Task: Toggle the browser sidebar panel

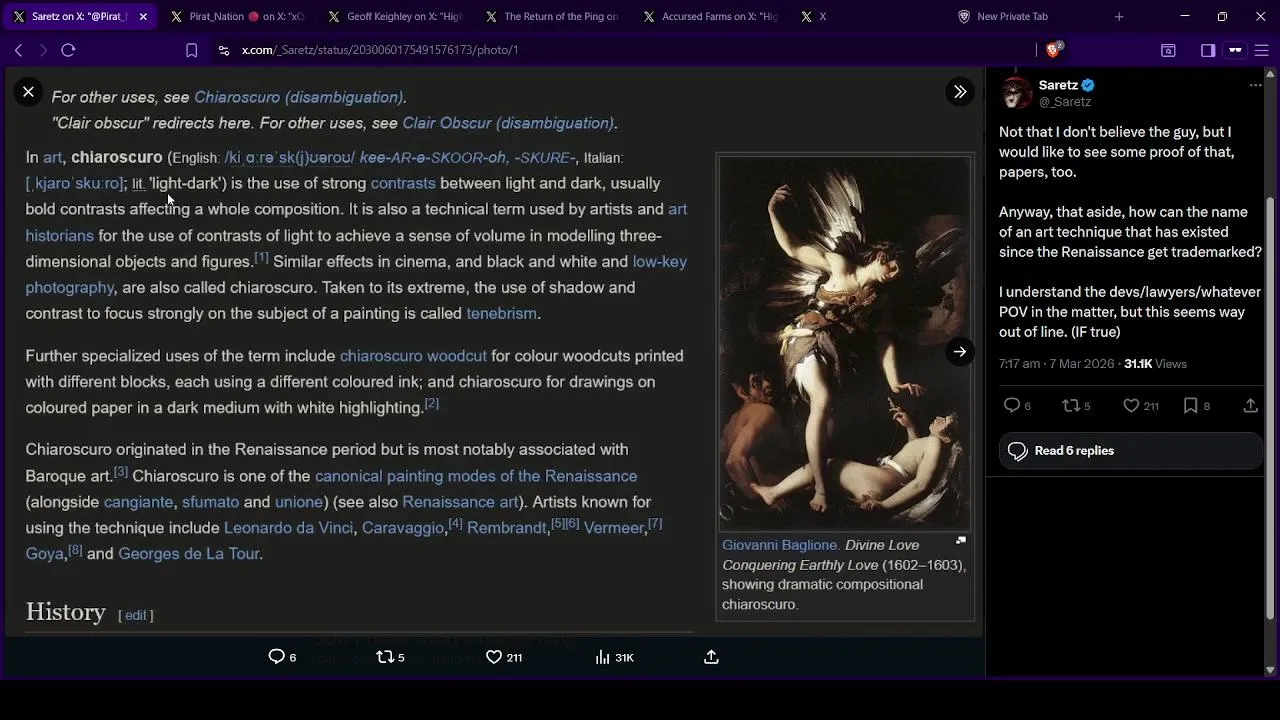Action: (x=1208, y=50)
